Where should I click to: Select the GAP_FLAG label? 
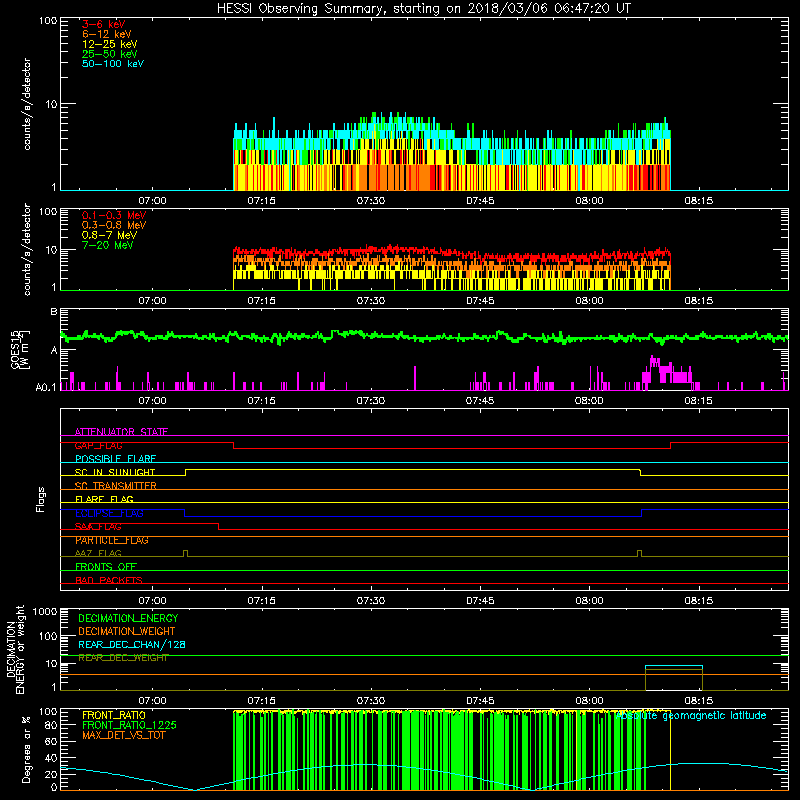coord(98,445)
